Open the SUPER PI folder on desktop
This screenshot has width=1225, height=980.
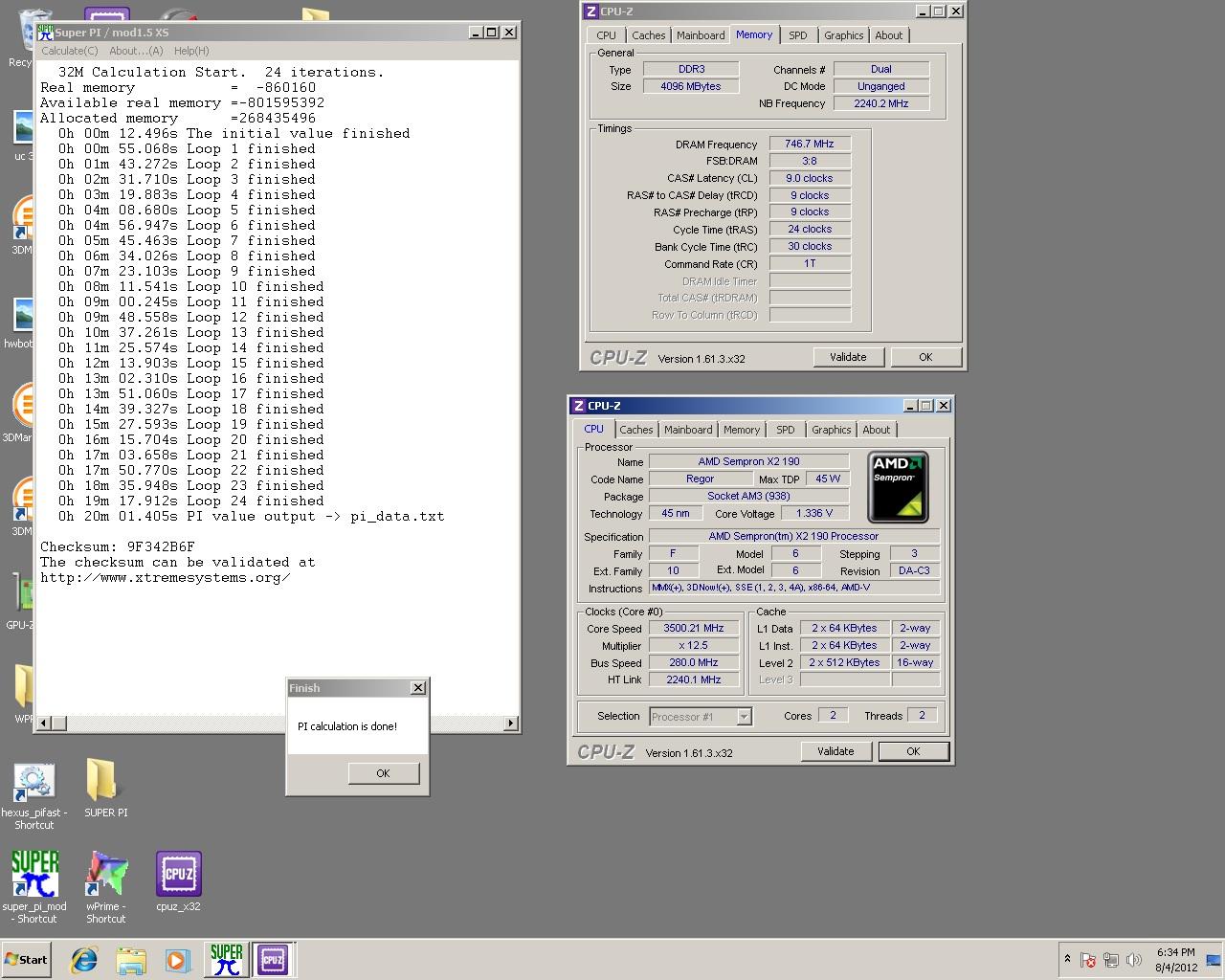(105, 789)
